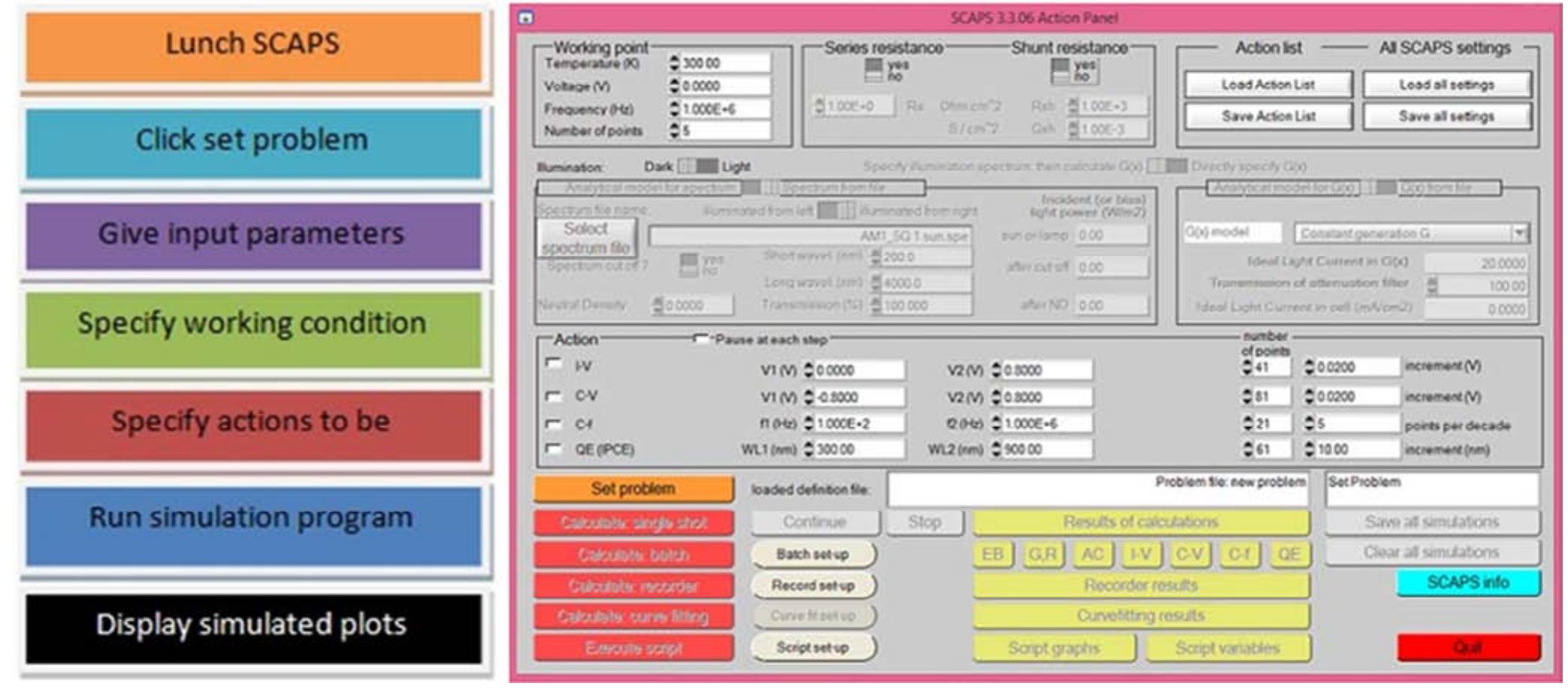1568x689 pixels.
Task: Click Calculate: recorder button
Action: 633,586
